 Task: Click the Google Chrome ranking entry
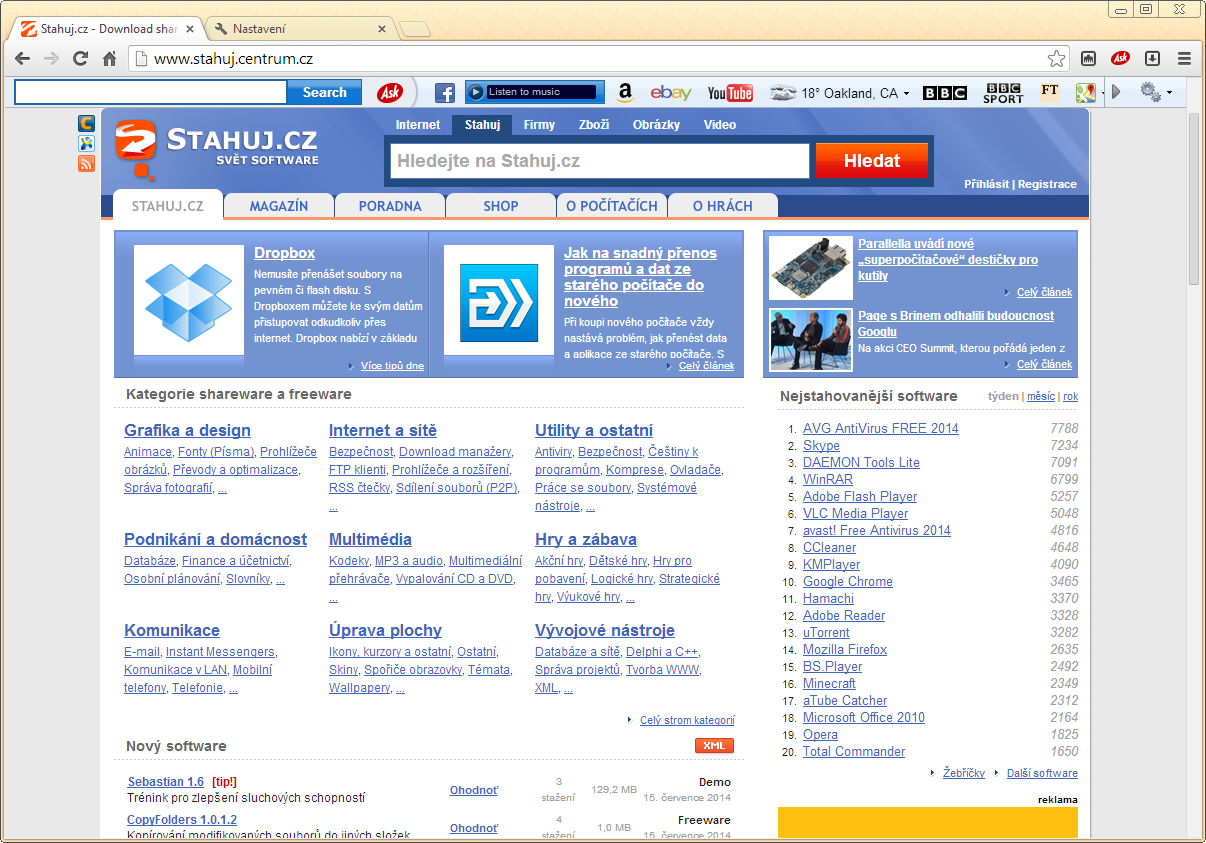coord(848,581)
